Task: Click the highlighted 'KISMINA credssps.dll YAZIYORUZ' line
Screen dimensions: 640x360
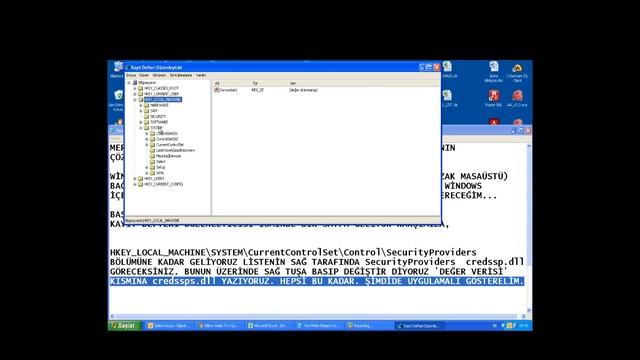Action: click(x=317, y=281)
